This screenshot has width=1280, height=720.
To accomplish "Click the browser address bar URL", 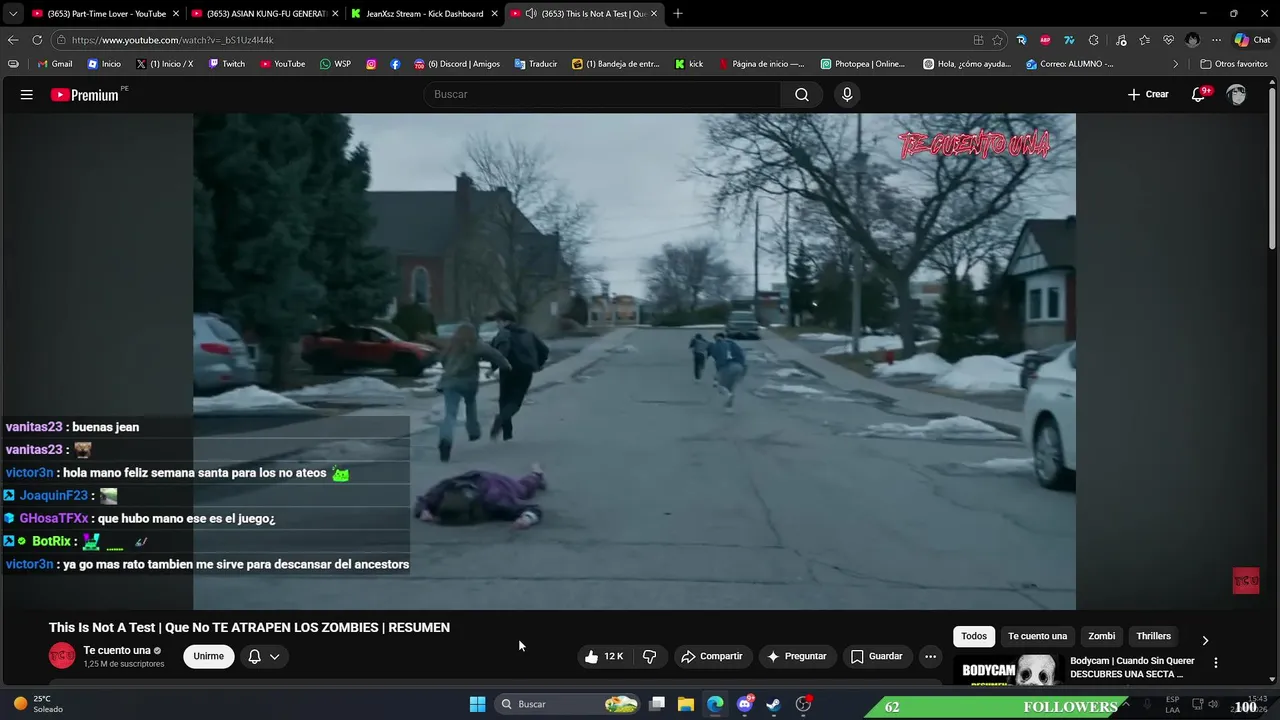I will 172,40.
